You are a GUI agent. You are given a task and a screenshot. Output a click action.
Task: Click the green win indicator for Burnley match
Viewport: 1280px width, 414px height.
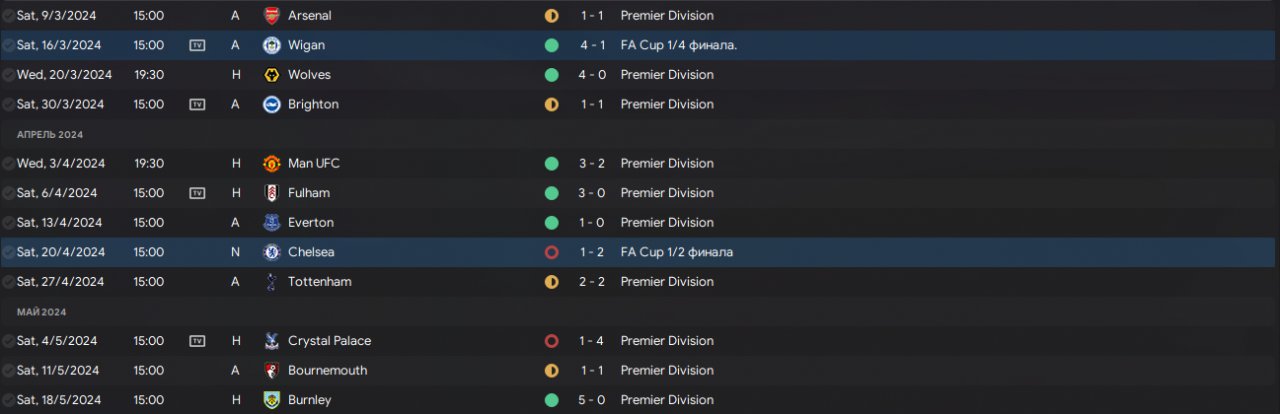551,400
